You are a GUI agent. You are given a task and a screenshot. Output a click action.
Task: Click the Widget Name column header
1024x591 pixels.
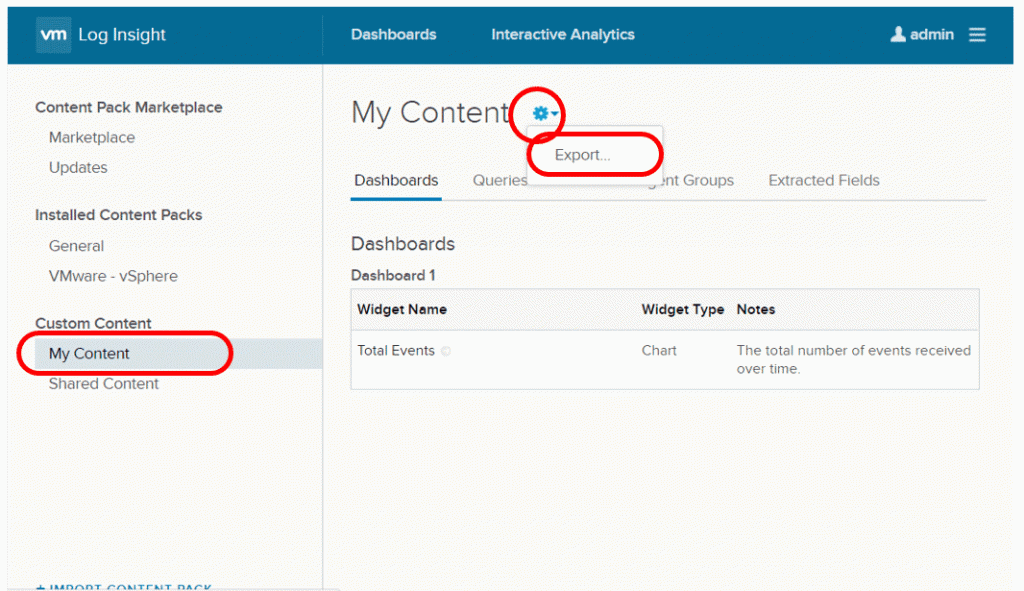pos(402,310)
